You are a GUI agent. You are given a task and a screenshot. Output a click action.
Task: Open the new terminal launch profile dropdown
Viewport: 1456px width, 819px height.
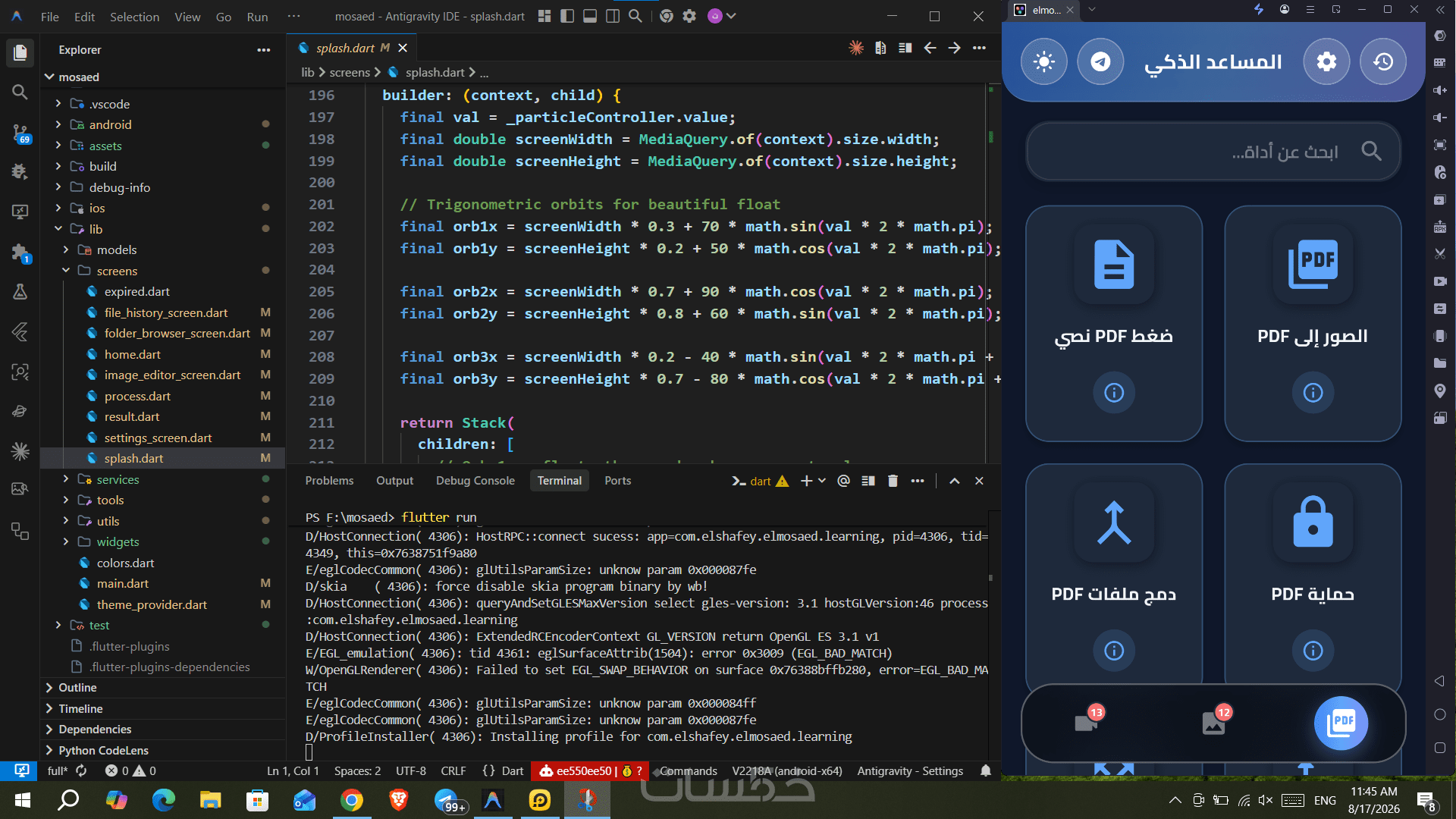click(x=822, y=481)
